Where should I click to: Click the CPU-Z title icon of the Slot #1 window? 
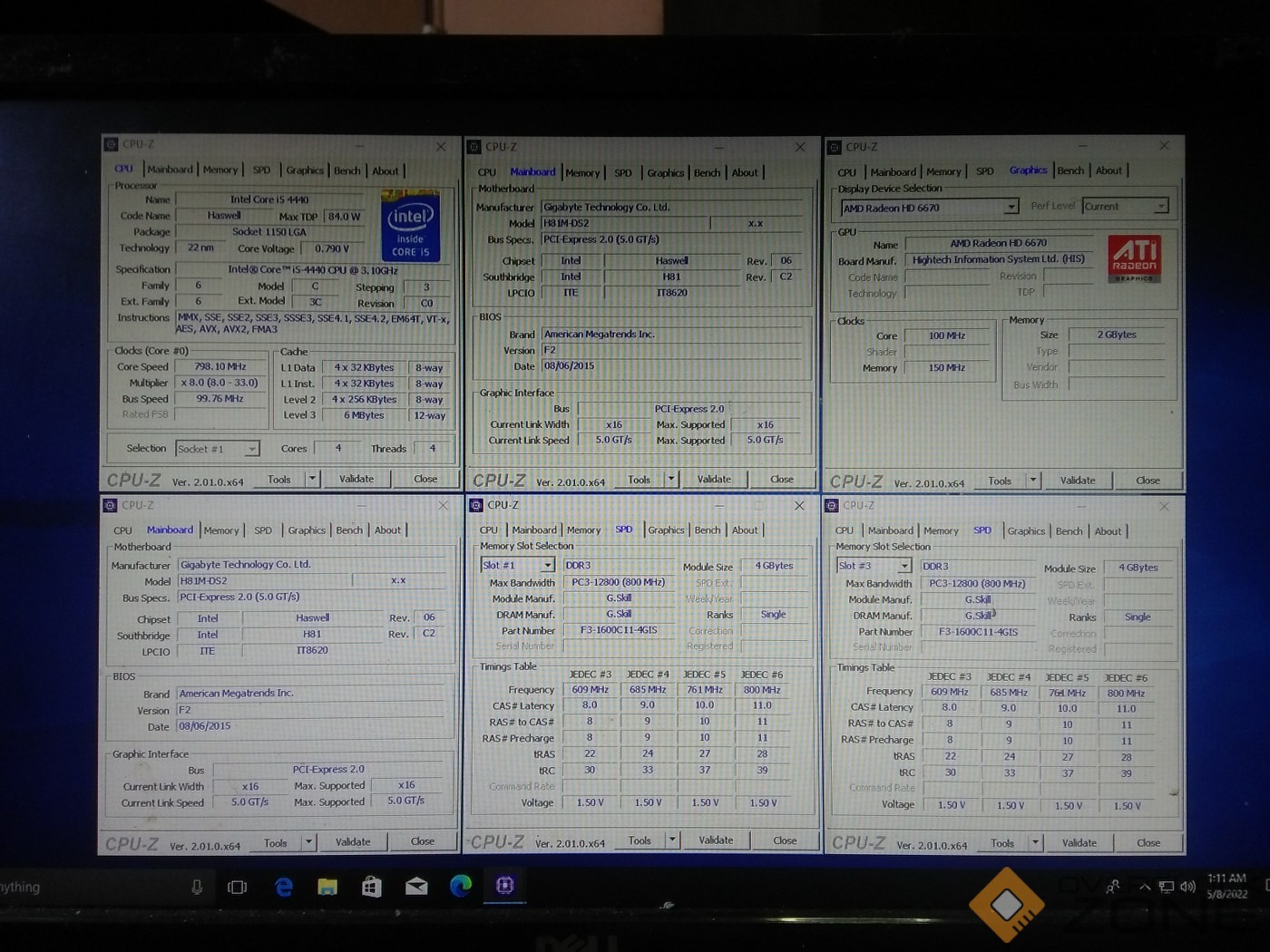coord(476,505)
